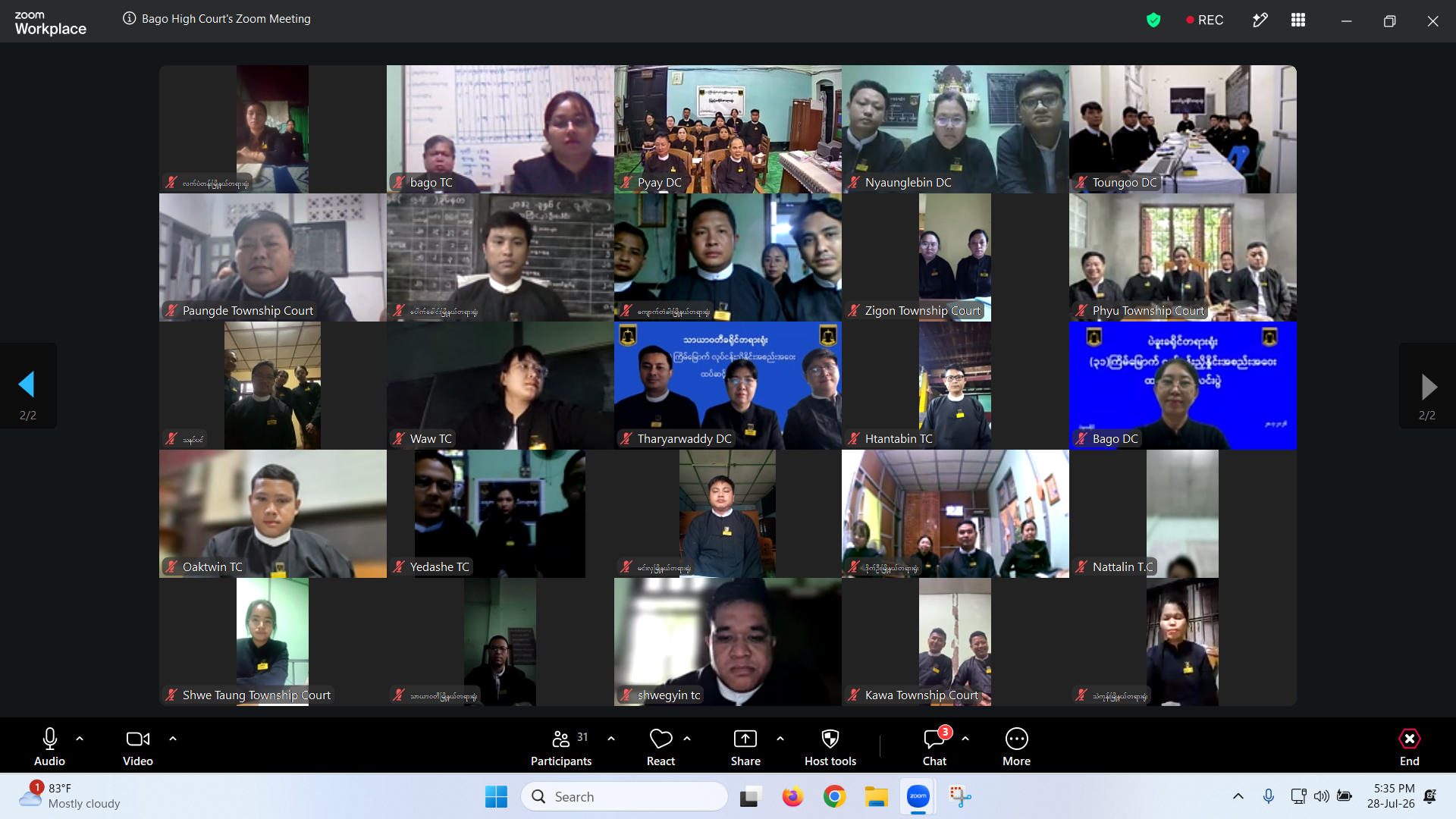The width and height of the screenshot is (1456, 819).
Task: Click the green encryption shield icon
Action: 1153,20
